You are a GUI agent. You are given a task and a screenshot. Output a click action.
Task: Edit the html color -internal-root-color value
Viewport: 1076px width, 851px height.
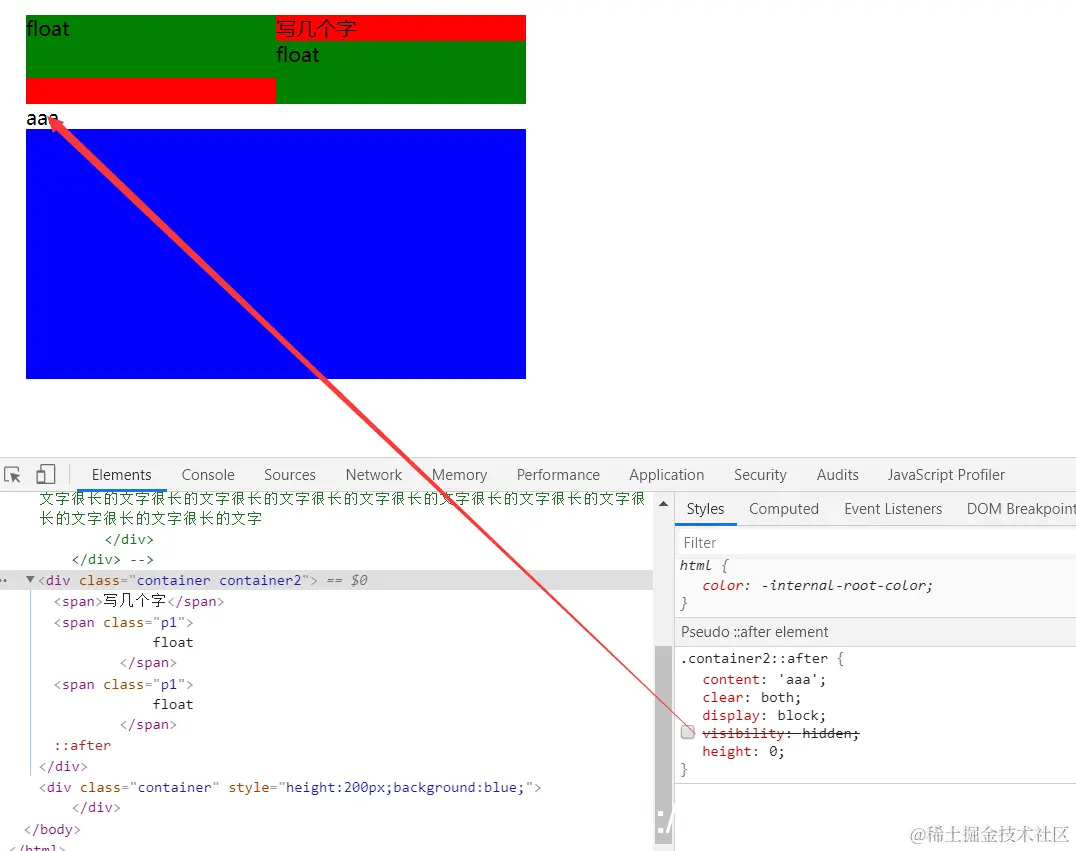[x=843, y=585]
